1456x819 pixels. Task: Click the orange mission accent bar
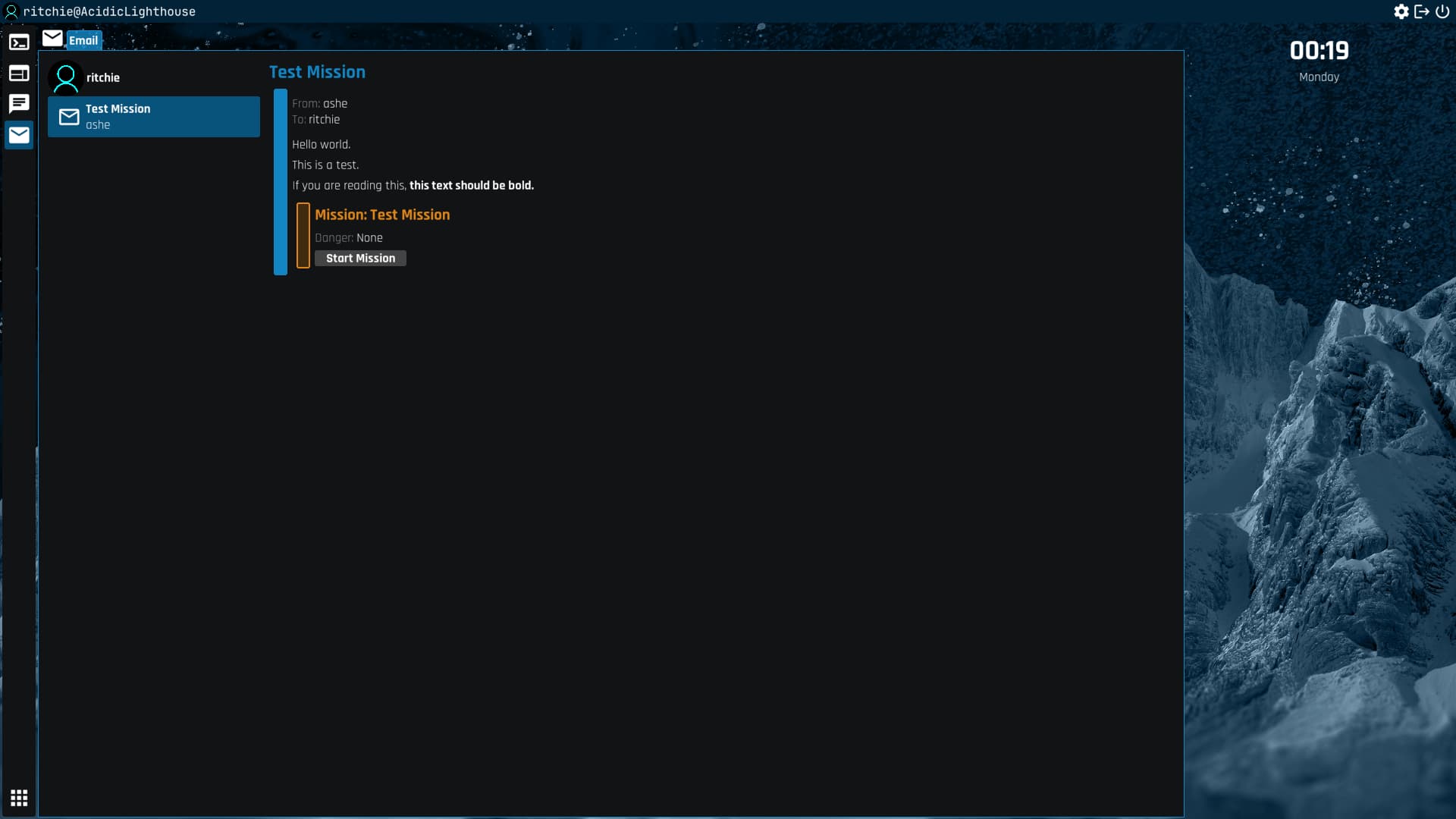303,235
